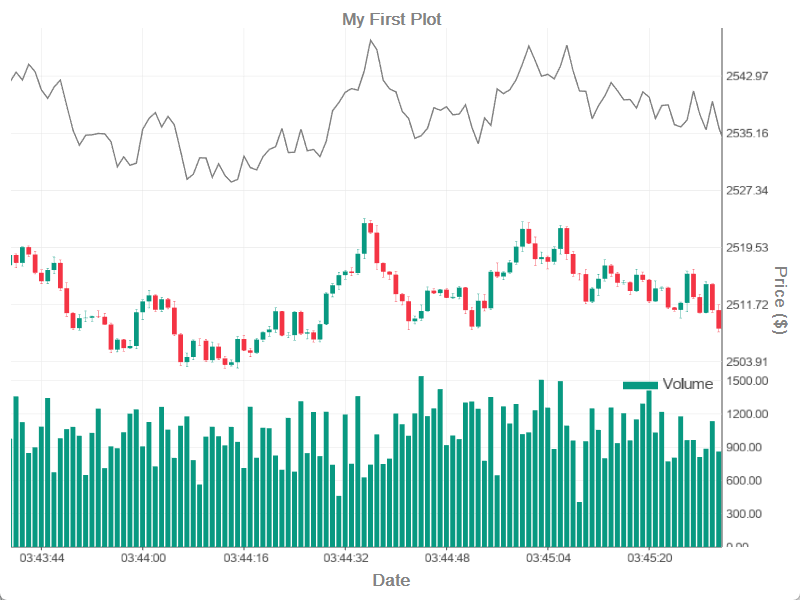800x600 pixels.
Task: Click the 03:44:48 time tick label
Action: (x=447, y=558)
